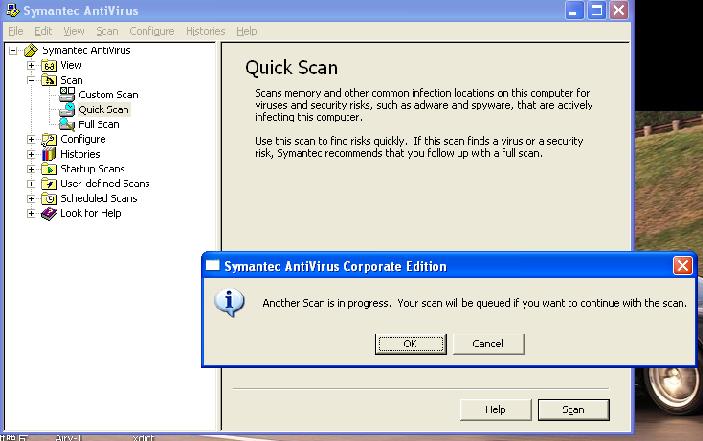Expand the Scheduled Scans tree node
This screenshot has height=441, width=703.
pyautogui.click(x=31, y=199)
